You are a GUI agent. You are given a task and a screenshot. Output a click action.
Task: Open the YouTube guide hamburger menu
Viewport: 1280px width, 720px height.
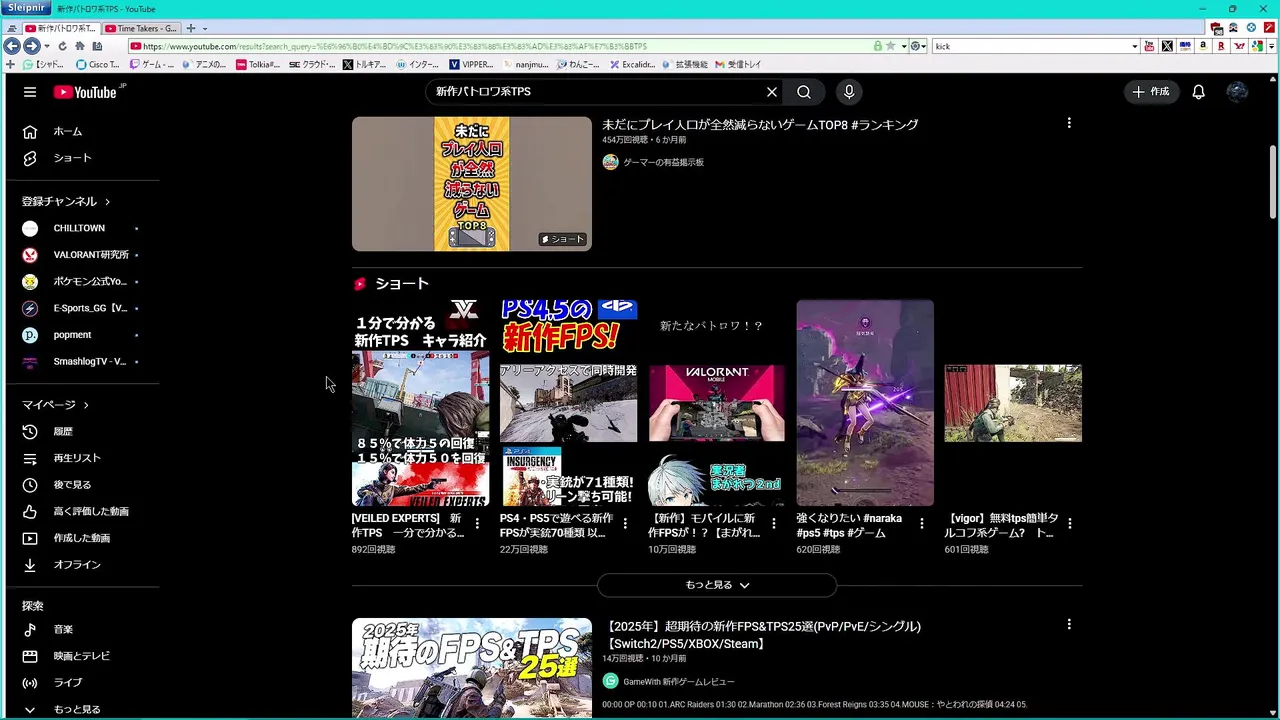[x=30, y=92]
